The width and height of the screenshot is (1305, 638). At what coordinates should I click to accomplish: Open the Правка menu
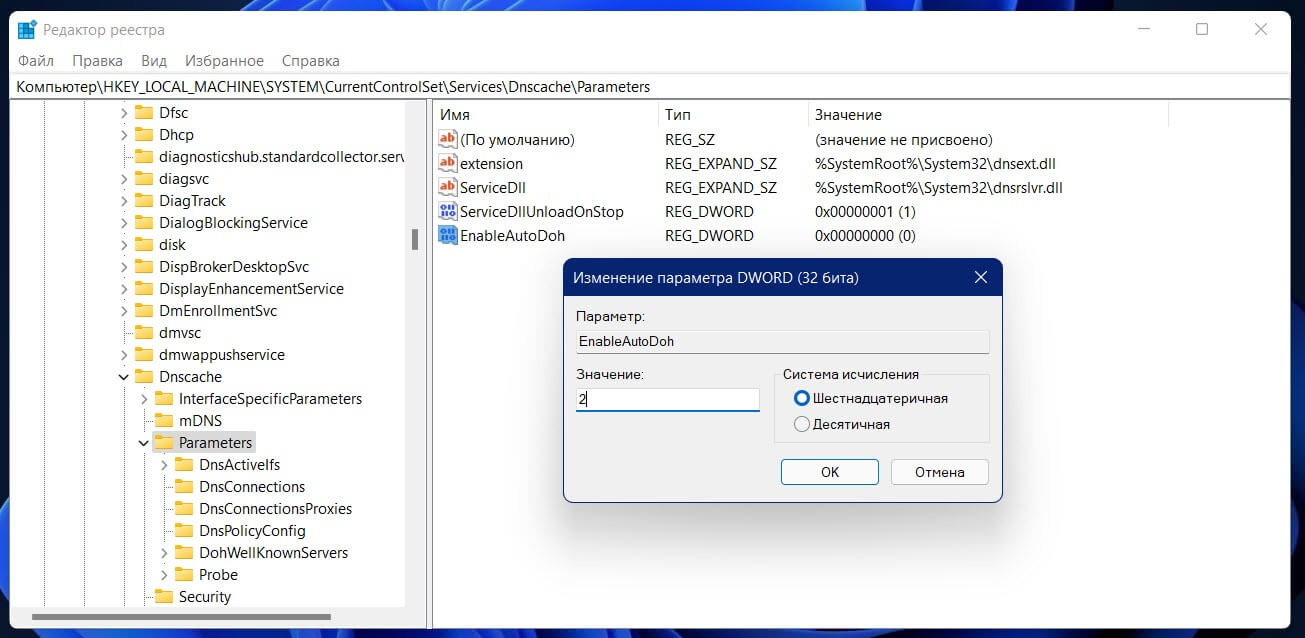point(97,60)
